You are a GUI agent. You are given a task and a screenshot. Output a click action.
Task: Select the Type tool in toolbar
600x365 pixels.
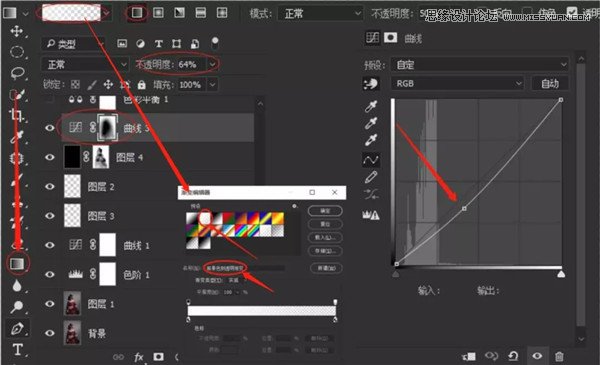point(17,349)
